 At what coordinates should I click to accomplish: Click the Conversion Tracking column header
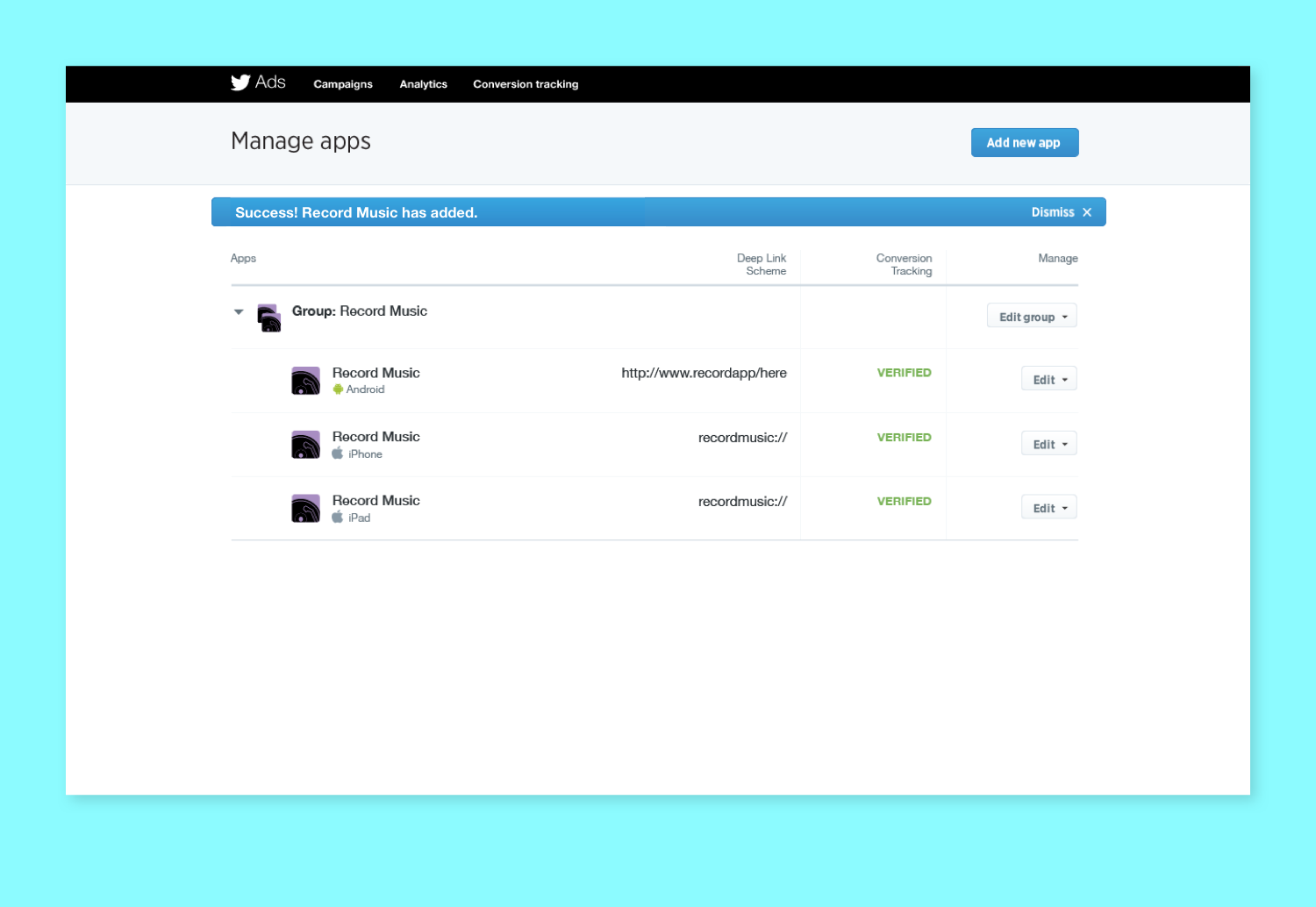(905, 264)
